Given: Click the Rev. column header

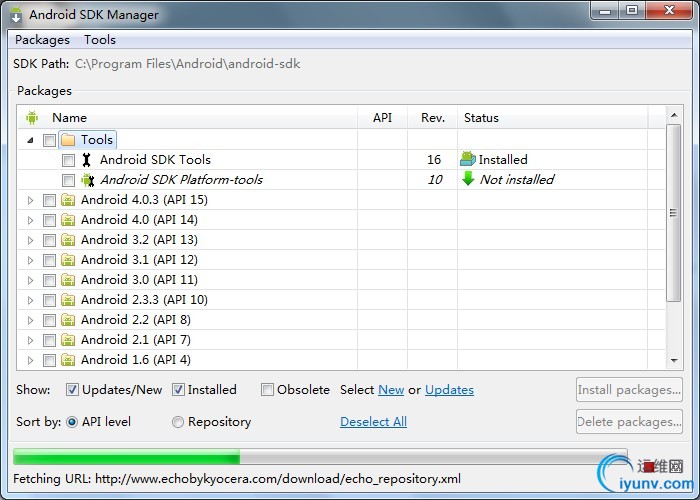Looking at the screenshot, I should point(433,118).
